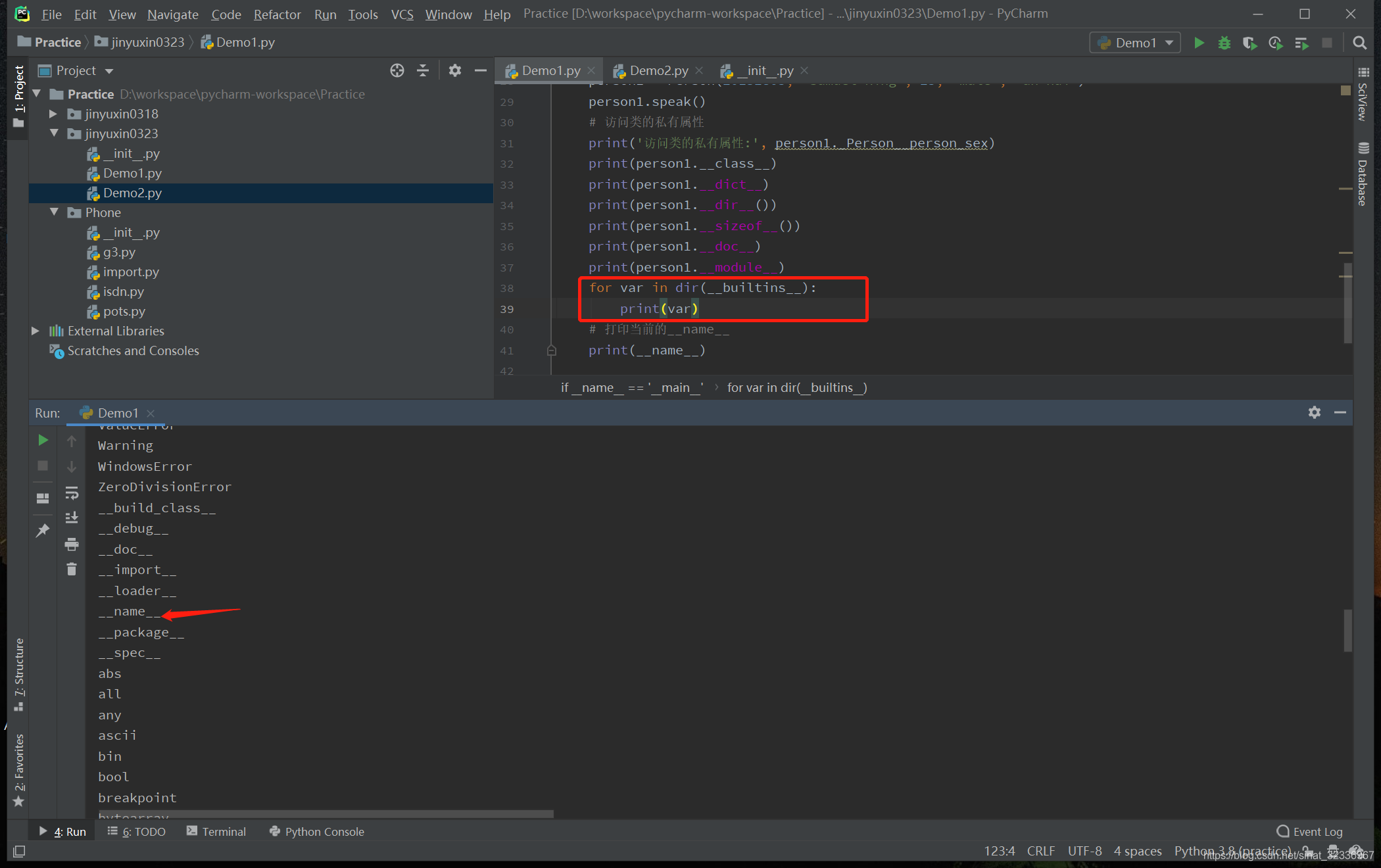Toggle the 1: Project side tab
This screenshot has height=868, width=1381.
(x=19, y=96)
